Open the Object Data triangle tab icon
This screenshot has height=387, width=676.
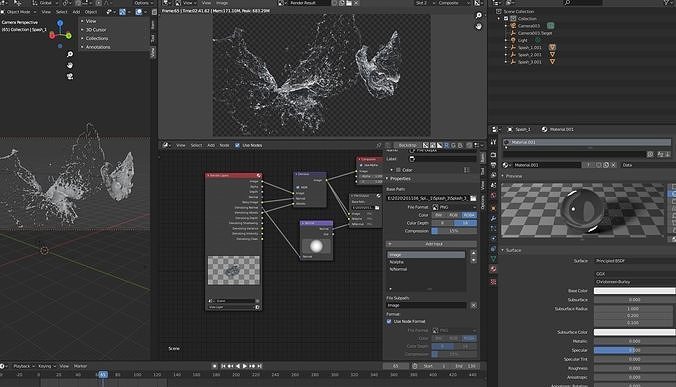click(x=494, y=259)
